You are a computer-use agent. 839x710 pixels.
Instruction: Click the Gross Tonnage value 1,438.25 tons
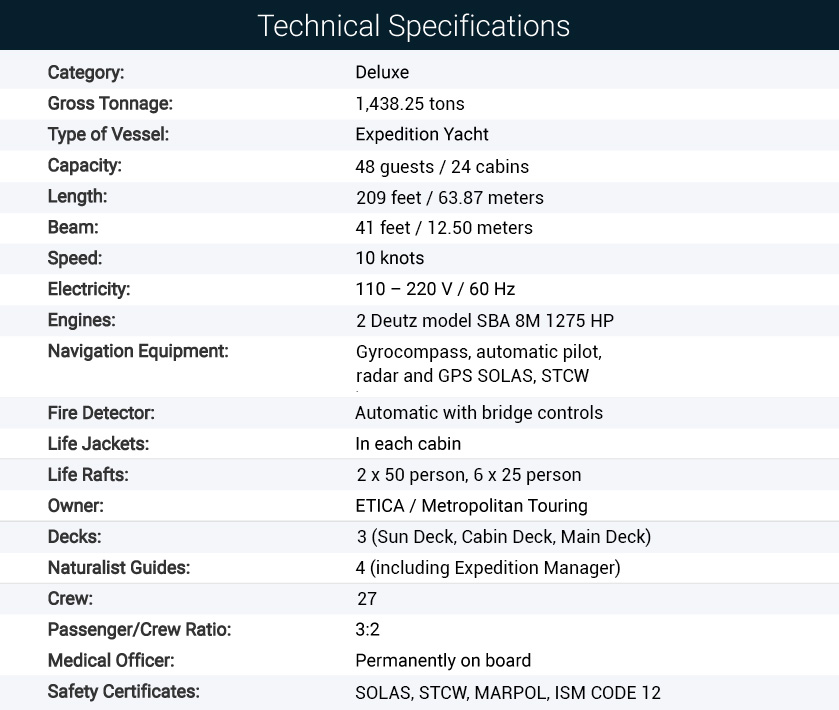pyautogui.click(x=410, y=103)
